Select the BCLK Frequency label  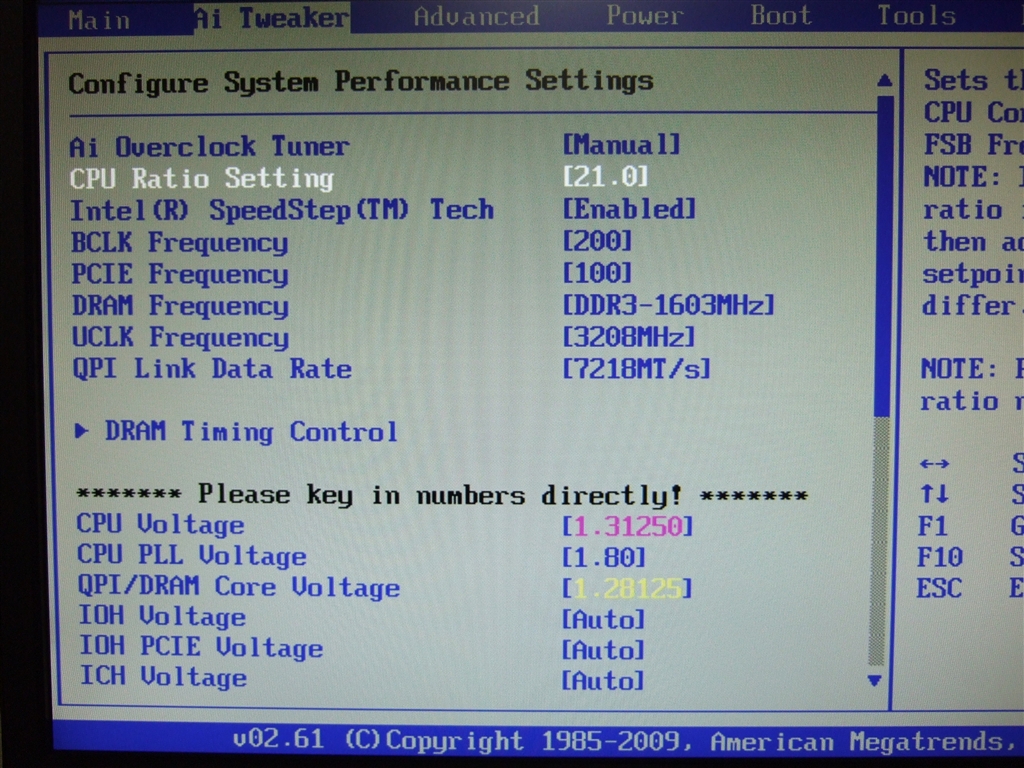tap(180, 243)
